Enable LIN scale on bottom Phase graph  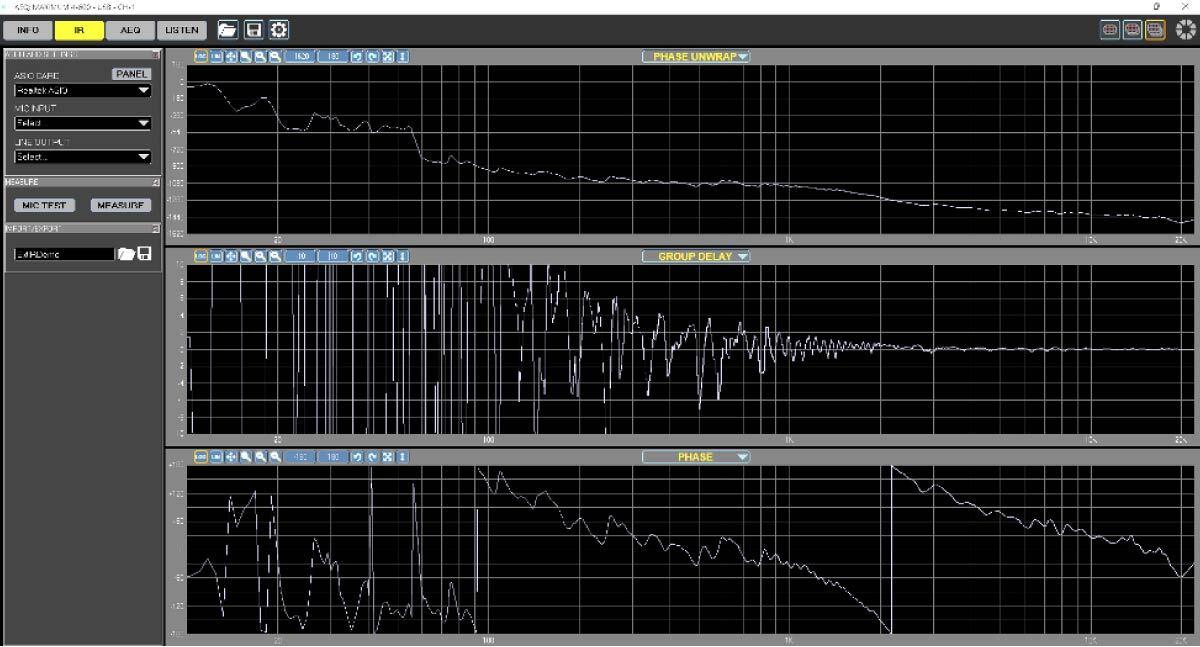[x=216, y=457]
